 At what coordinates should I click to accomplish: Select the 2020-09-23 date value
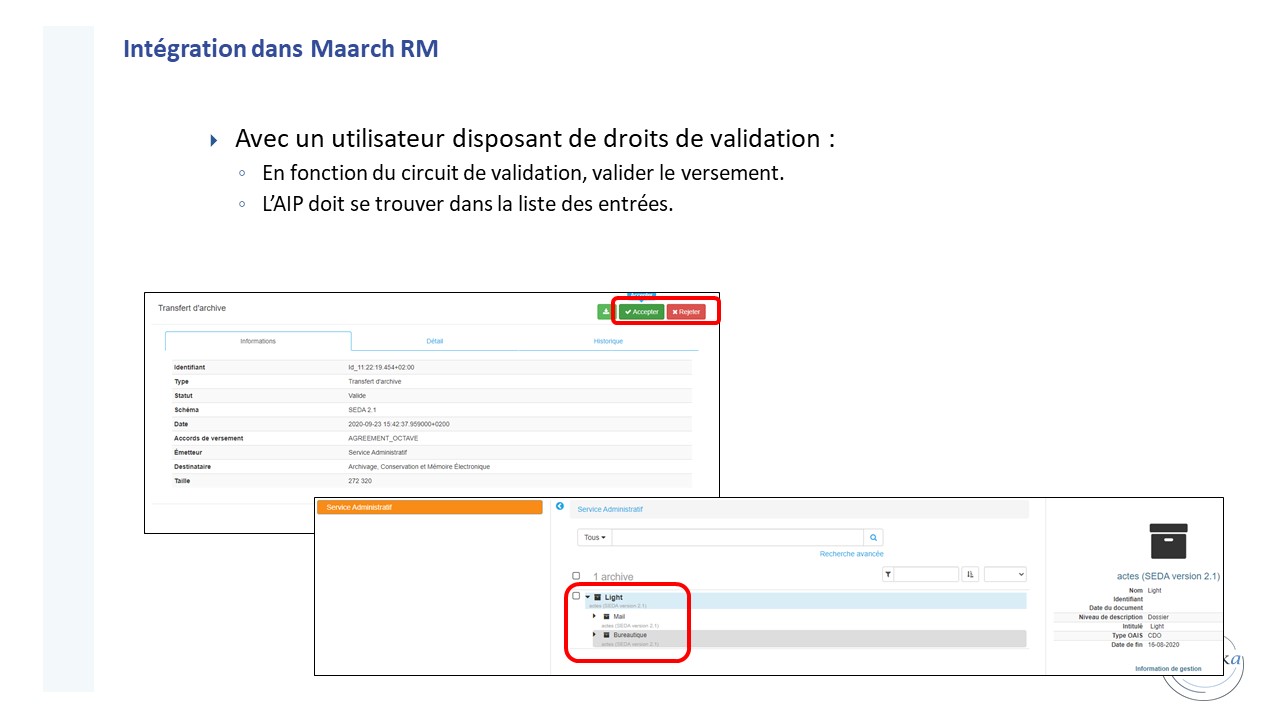pos(399,424)
